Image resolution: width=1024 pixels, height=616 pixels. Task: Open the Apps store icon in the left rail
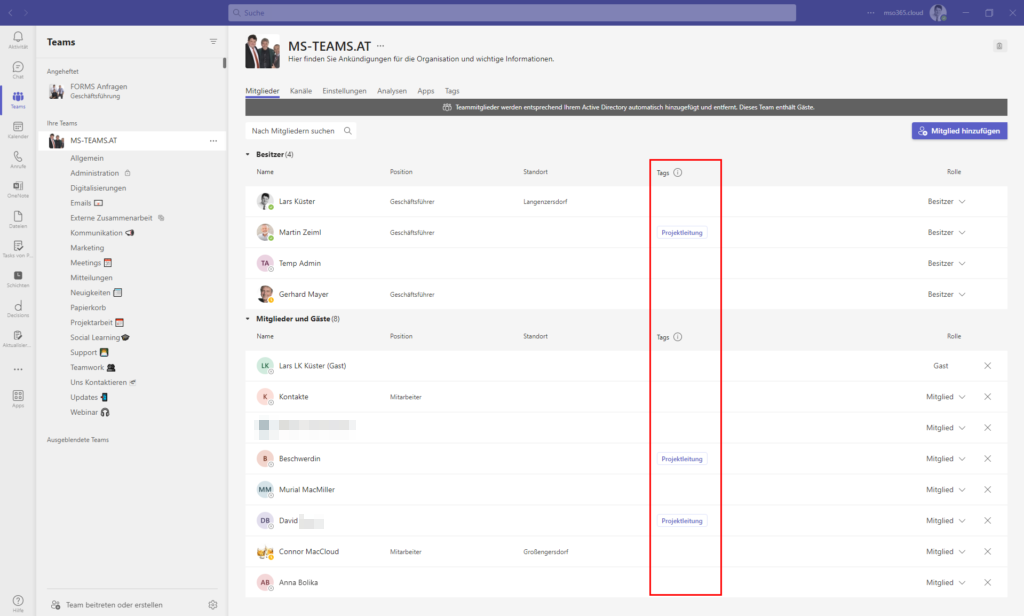point(18,398)
